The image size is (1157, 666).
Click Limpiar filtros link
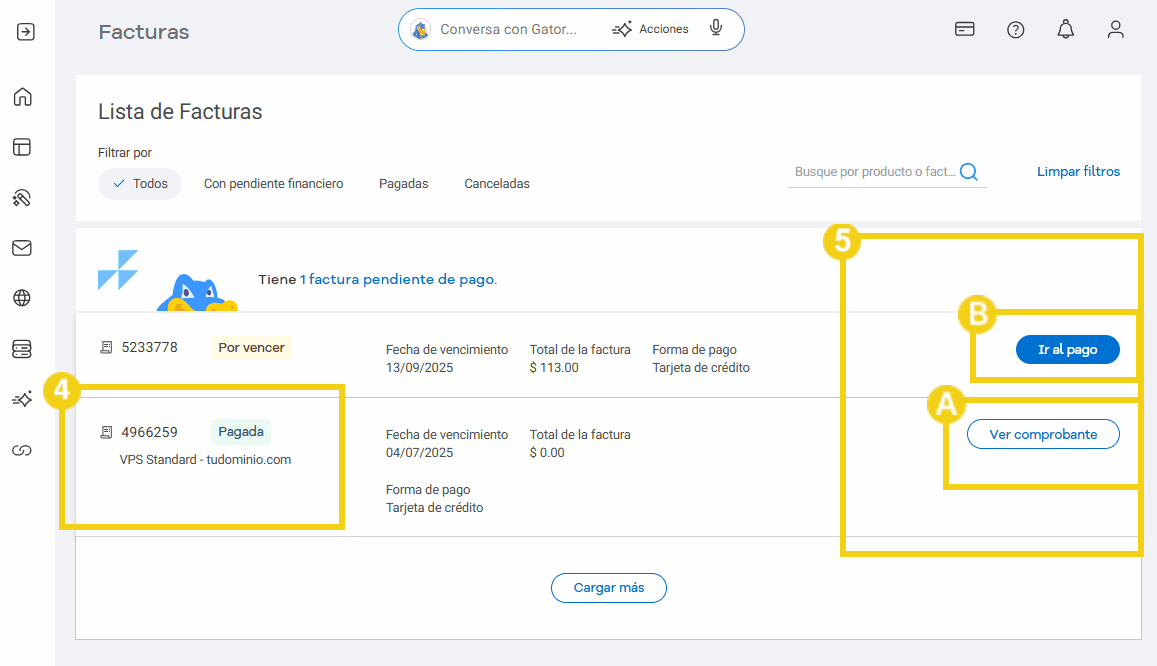click(x=1078, y=172)
